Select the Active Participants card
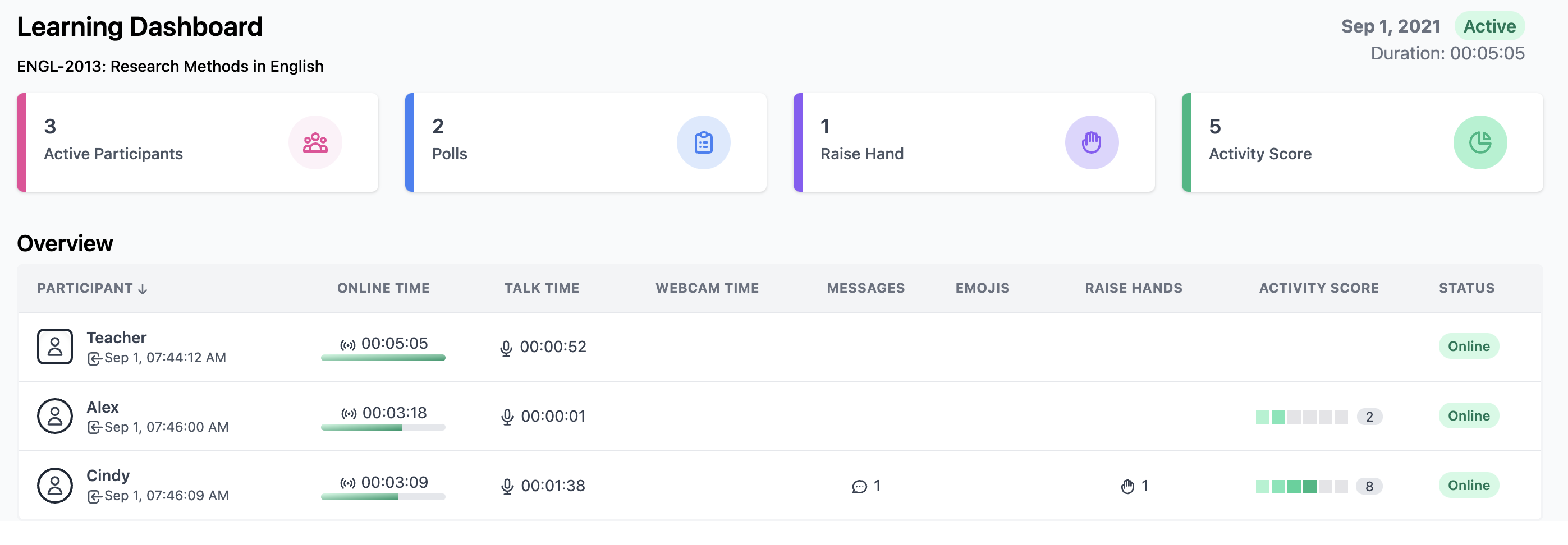Screen dimensions: 1568x545 (198, 142)
